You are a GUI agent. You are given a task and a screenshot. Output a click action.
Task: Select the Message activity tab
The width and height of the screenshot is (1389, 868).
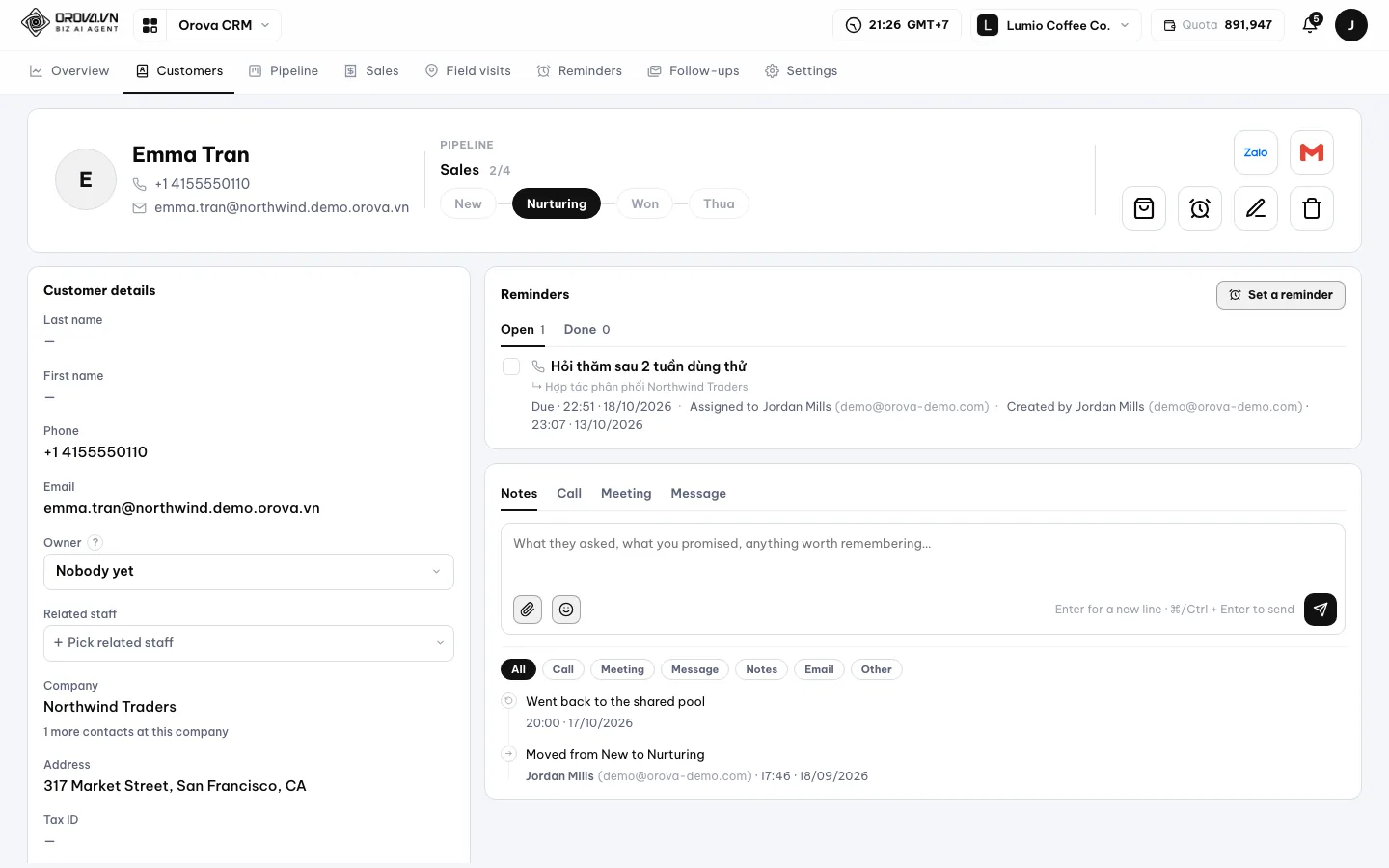(x=698, y=494)
